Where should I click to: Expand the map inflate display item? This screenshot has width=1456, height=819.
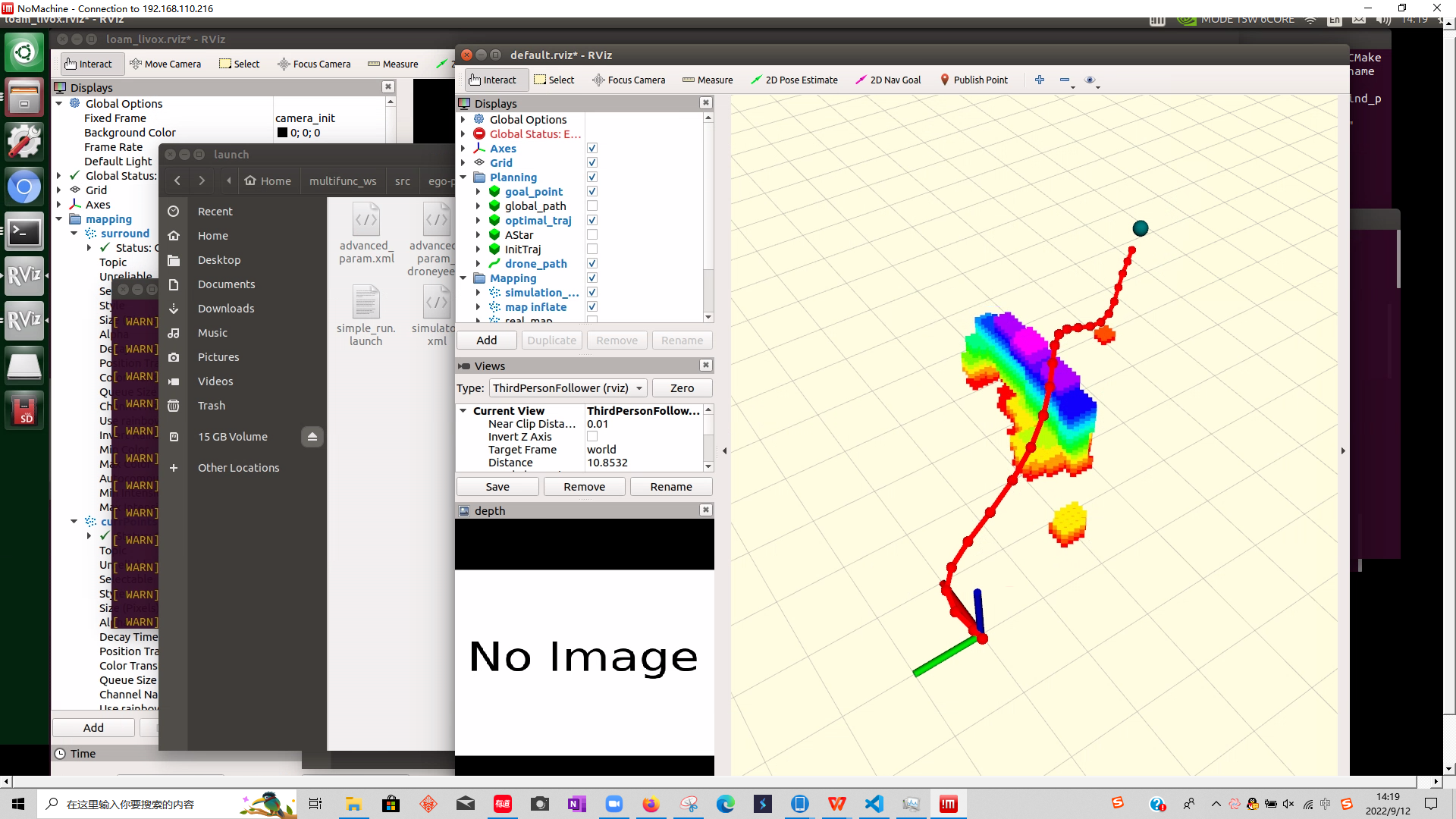(x=479, y=307)
